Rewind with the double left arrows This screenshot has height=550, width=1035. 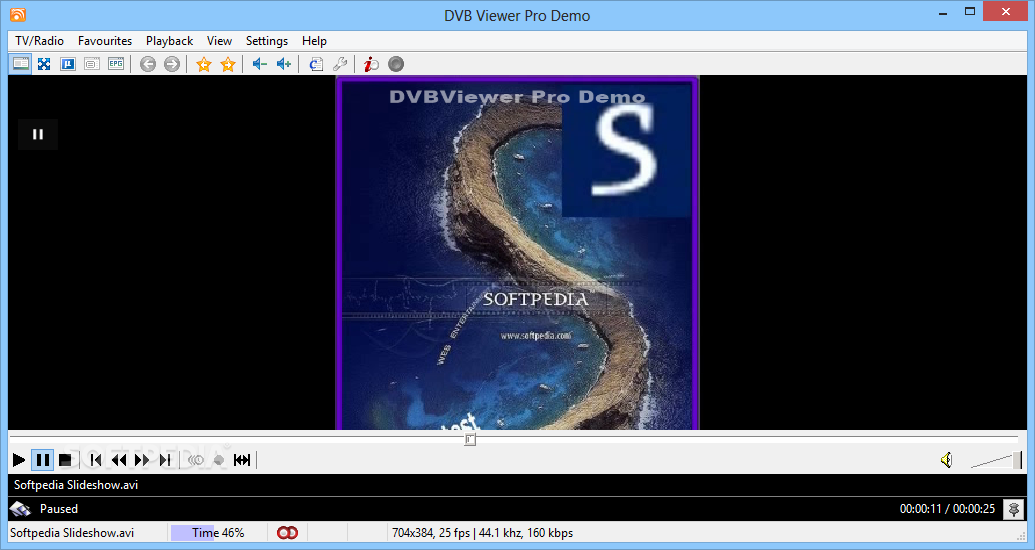pyautogui.click(x=119, y=460)
